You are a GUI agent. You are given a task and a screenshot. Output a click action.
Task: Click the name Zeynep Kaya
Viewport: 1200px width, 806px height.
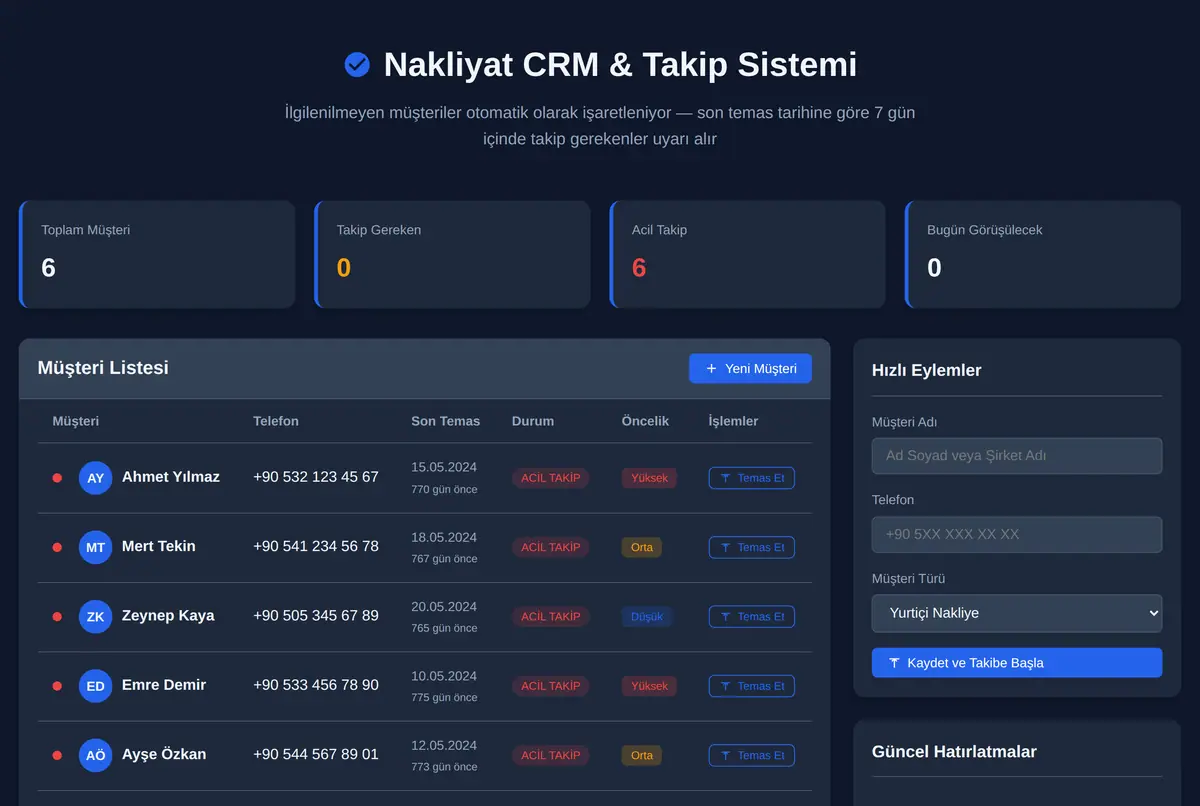tap(168, 615)
